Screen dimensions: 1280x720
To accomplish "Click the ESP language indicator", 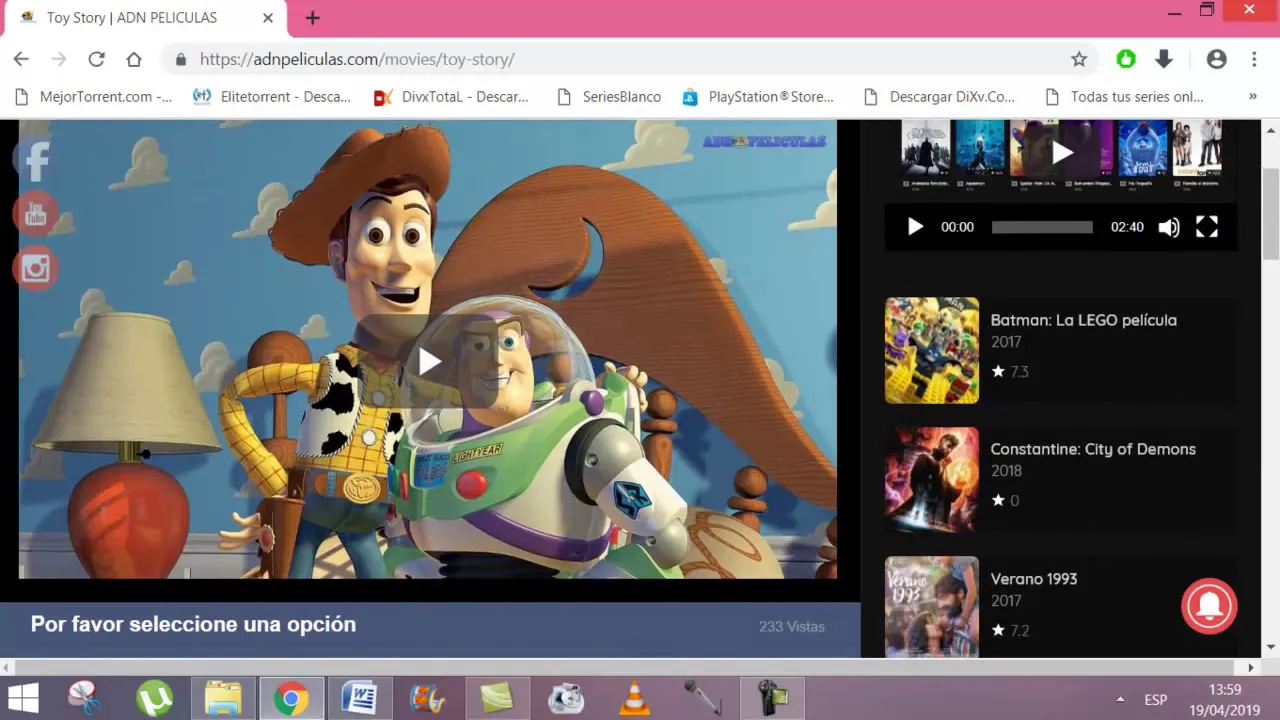I will coord(1156,699).
